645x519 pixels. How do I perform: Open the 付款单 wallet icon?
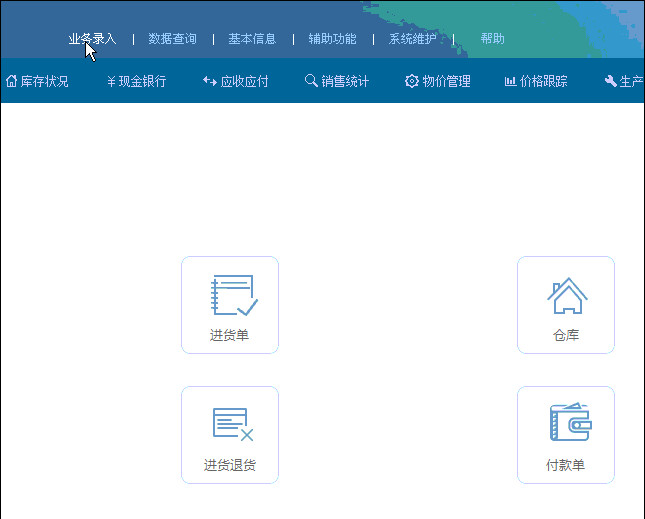pos(570,423)
